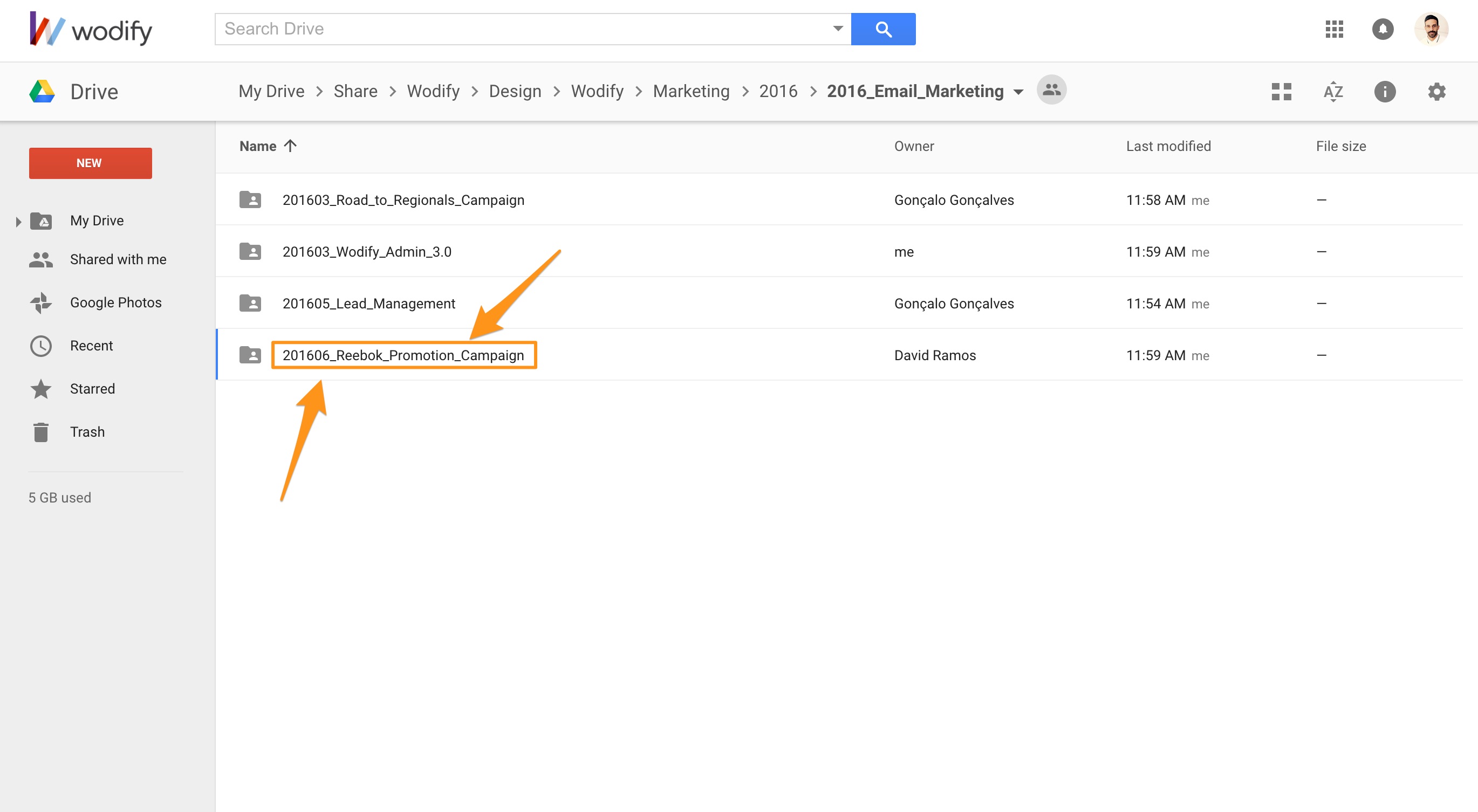Go to Starred items
The width and height of the screenshot is (1478, 812).
[92, 389]
